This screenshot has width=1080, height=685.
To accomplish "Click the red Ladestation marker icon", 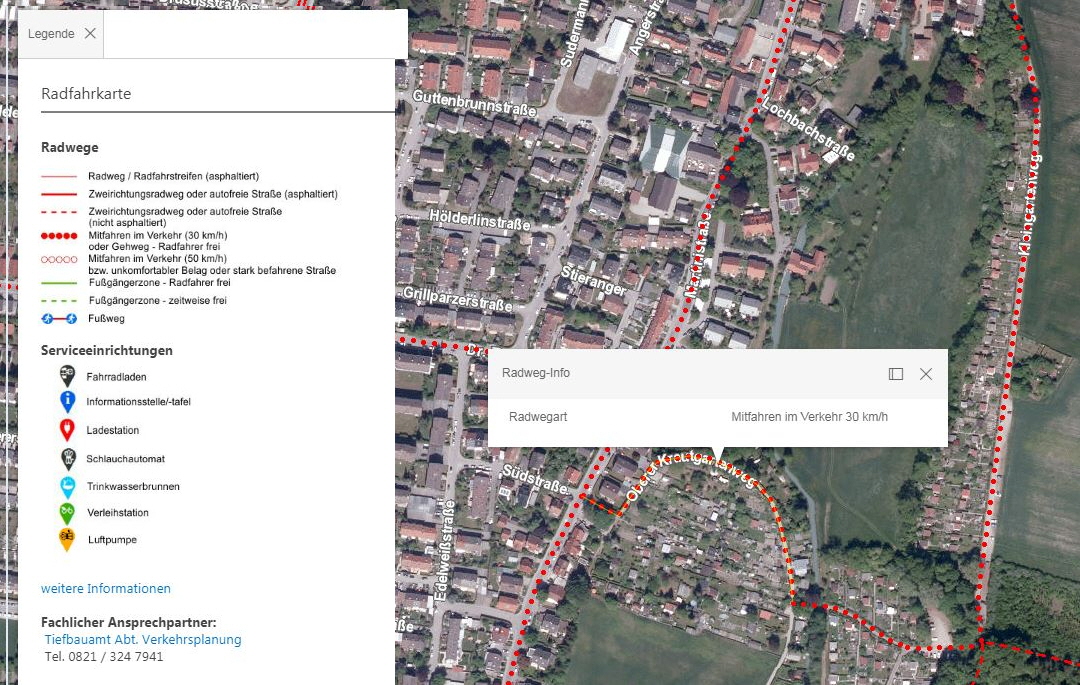I will tap(67, 430).
